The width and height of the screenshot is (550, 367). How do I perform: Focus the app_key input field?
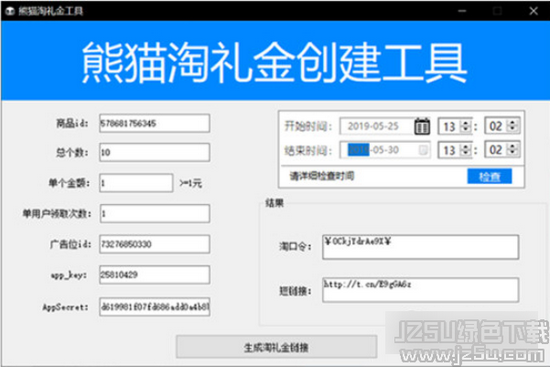[x=155, y=274]
